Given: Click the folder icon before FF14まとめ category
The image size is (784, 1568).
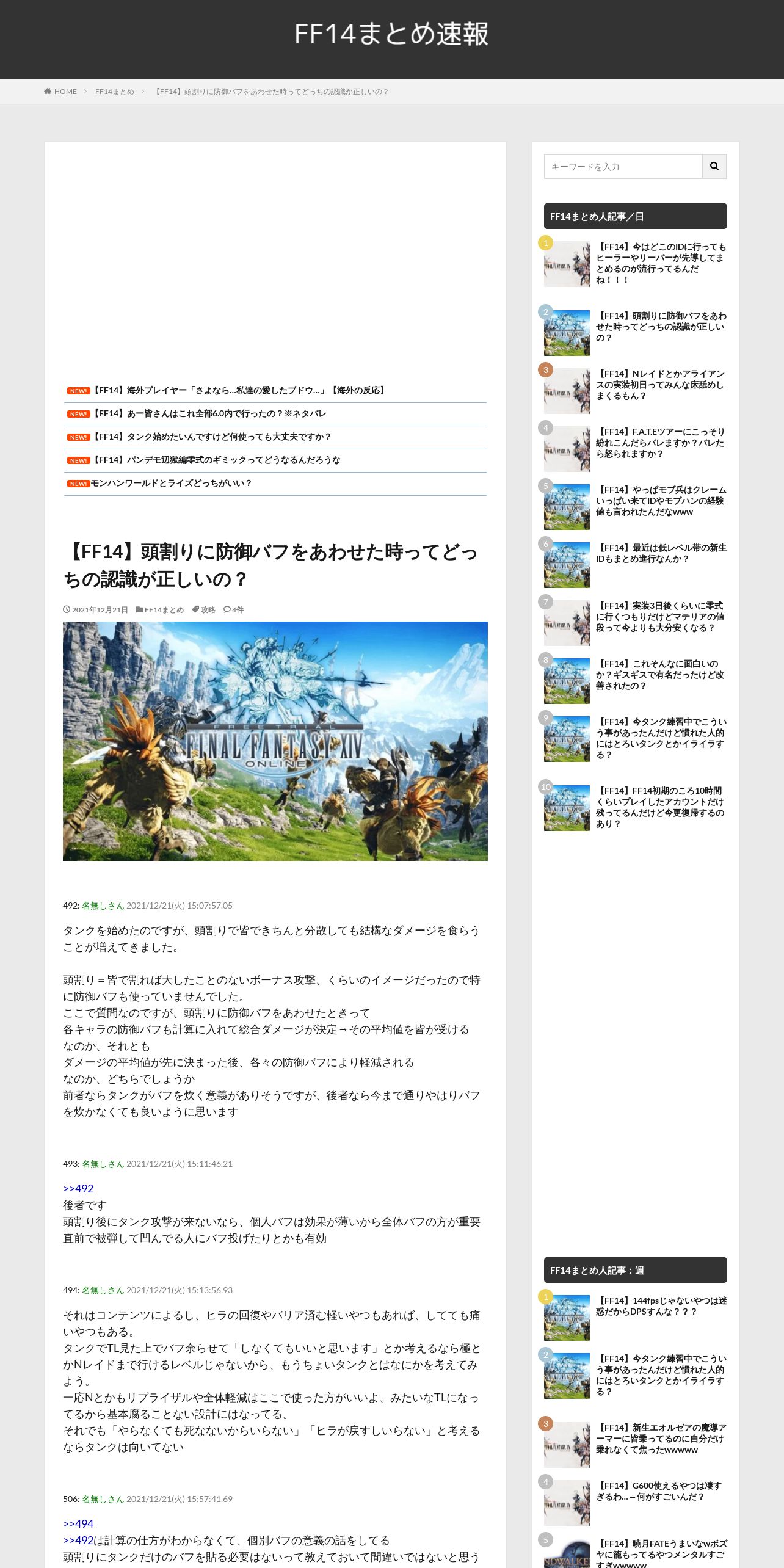Looking at the screenshot, I should [140, 609].
